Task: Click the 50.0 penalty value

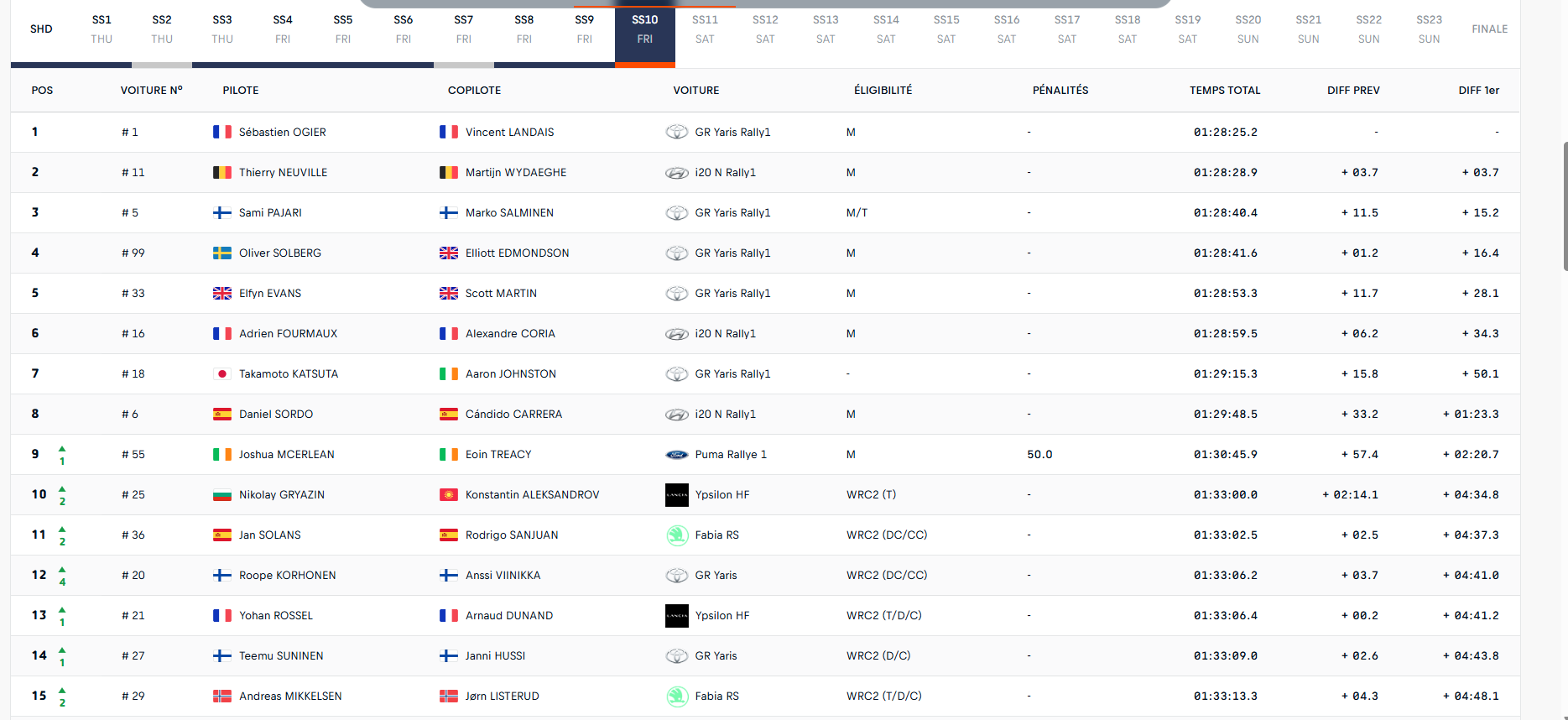Action: point(1039,455)
